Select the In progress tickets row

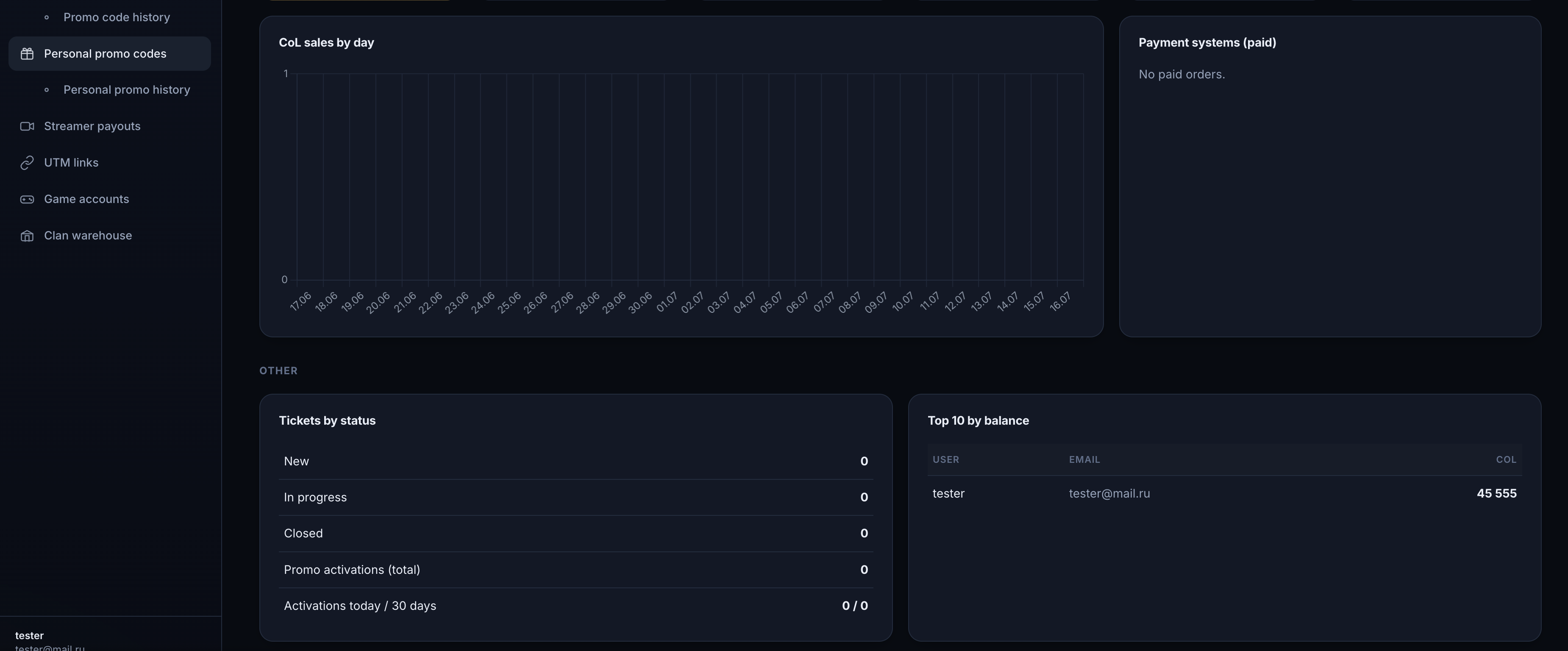[x=576, y=498]
